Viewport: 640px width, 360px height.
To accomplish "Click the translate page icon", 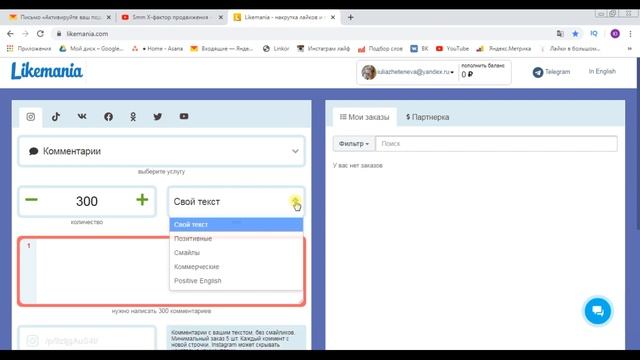I will [560, 34].
